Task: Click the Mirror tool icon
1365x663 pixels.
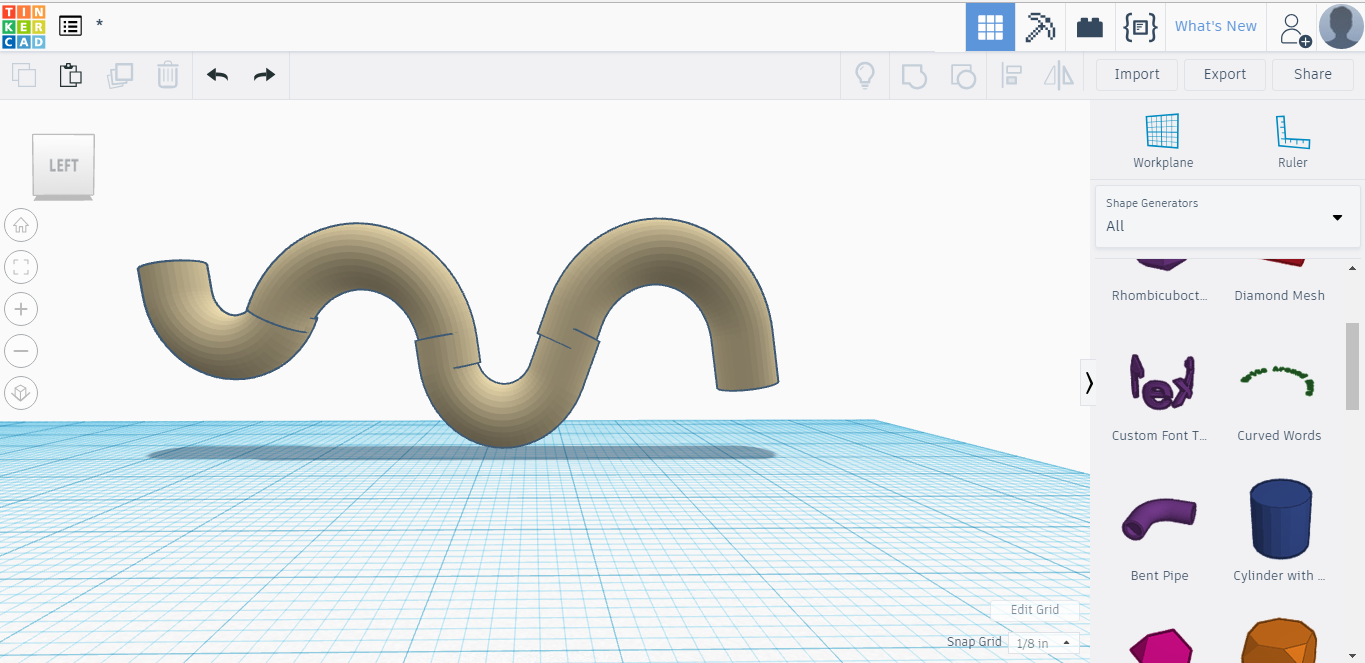Action: tap(1058, 75)
